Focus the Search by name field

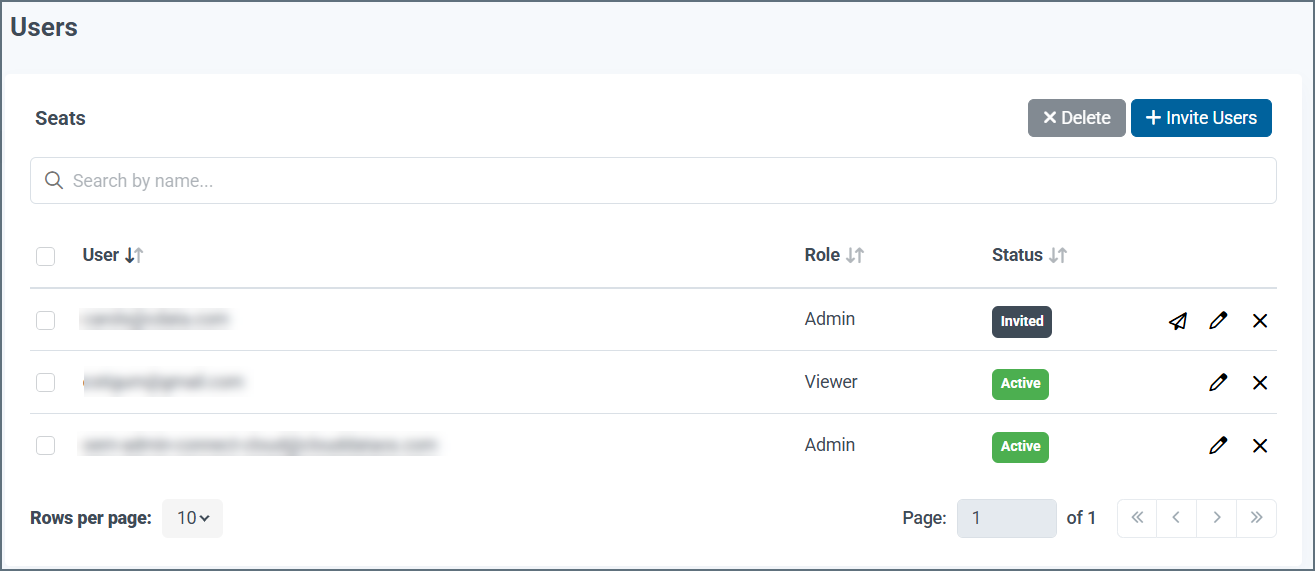(x=653, y=181)
